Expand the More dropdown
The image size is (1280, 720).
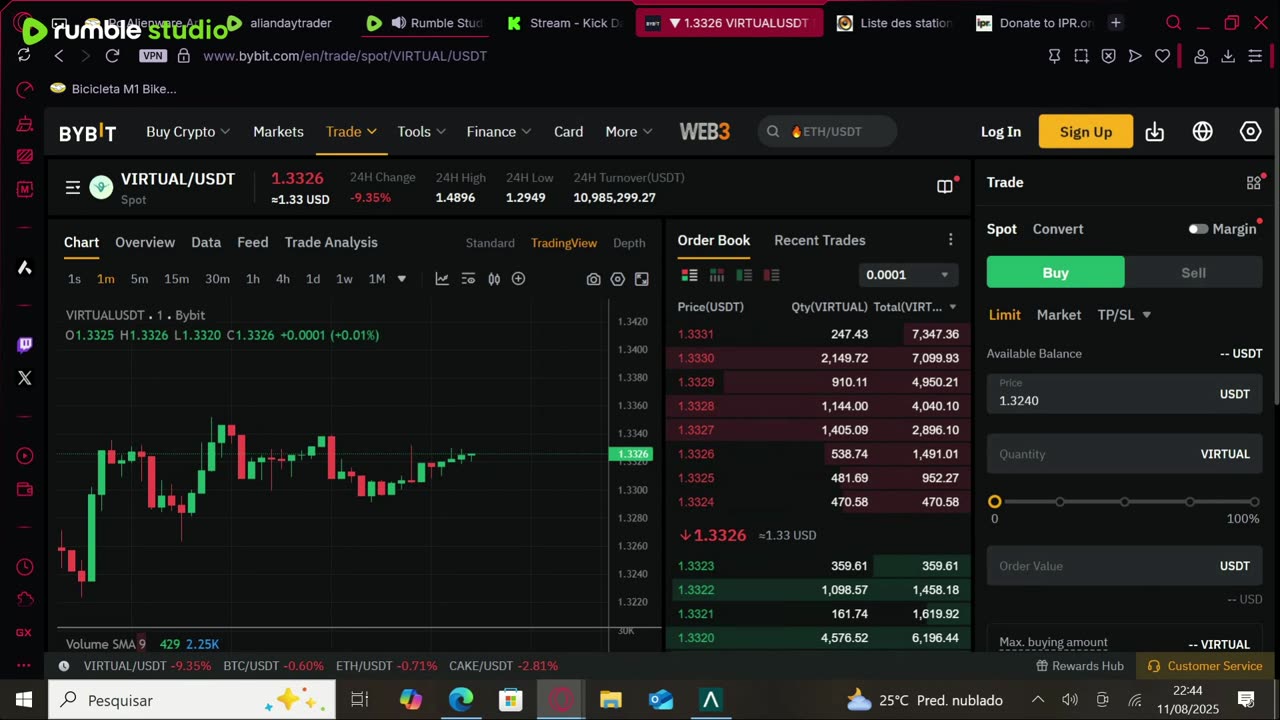tap(629, 132)
